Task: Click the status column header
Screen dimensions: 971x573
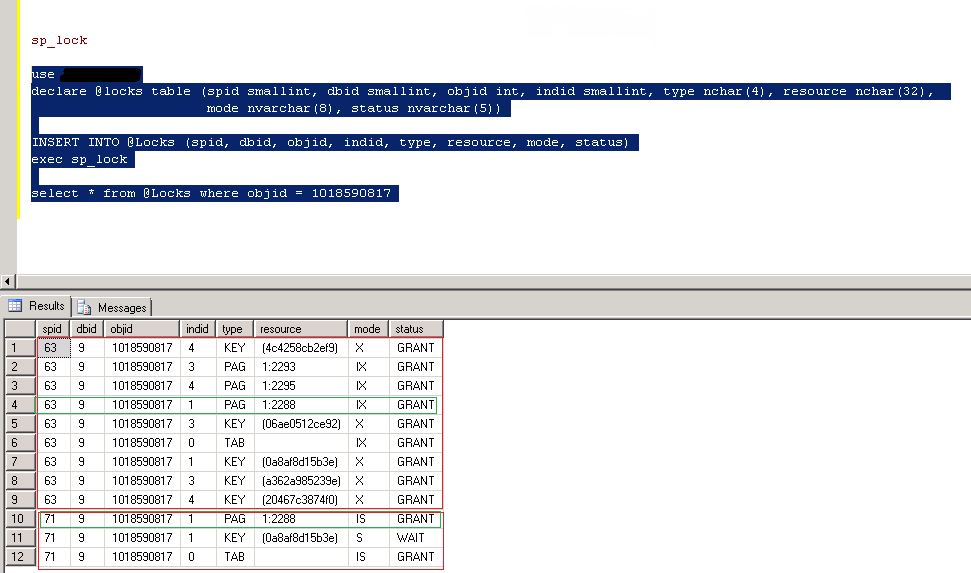Action: [415, 329]
